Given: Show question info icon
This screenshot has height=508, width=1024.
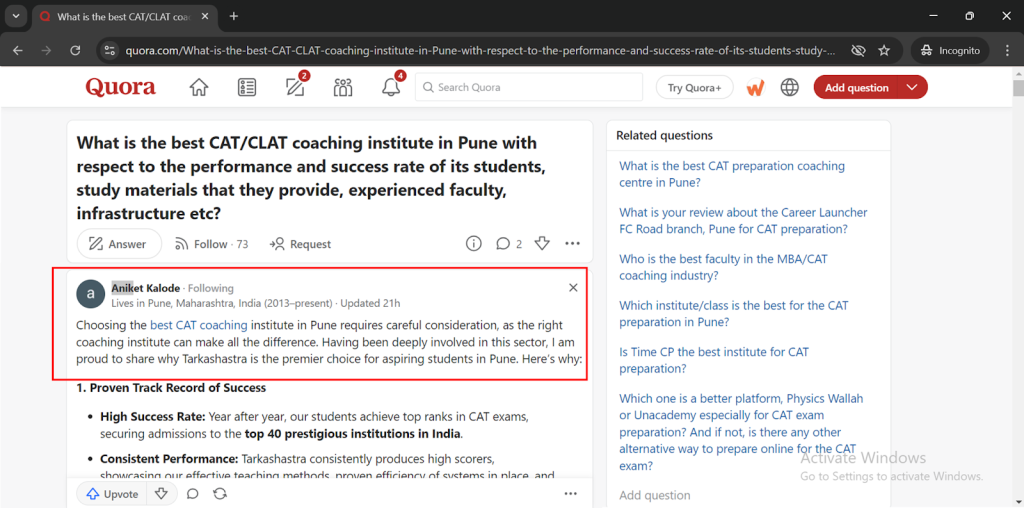Looking at the screenshot, I should [x=473, y=244].
